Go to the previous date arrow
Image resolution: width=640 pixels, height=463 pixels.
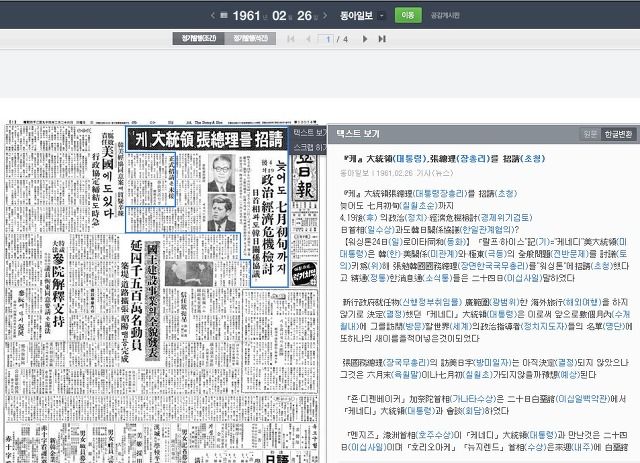[x=212, y=16]
